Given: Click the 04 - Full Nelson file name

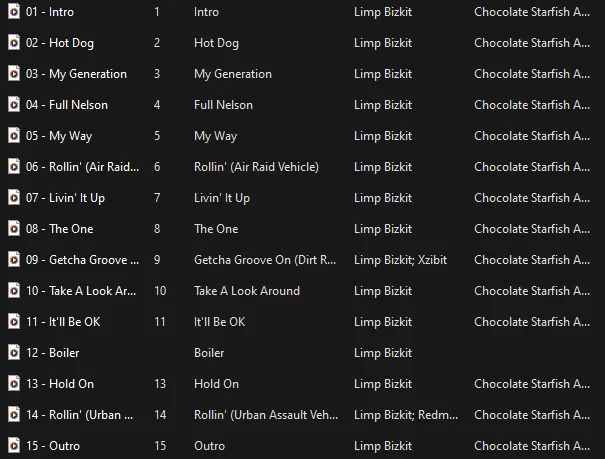Looking at the screenshot, I should point(67,105).
